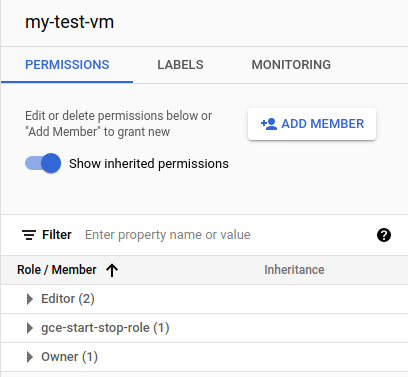Click the Inheritance column header
This screenshot has height=377, width=408.
click(294, 270)
